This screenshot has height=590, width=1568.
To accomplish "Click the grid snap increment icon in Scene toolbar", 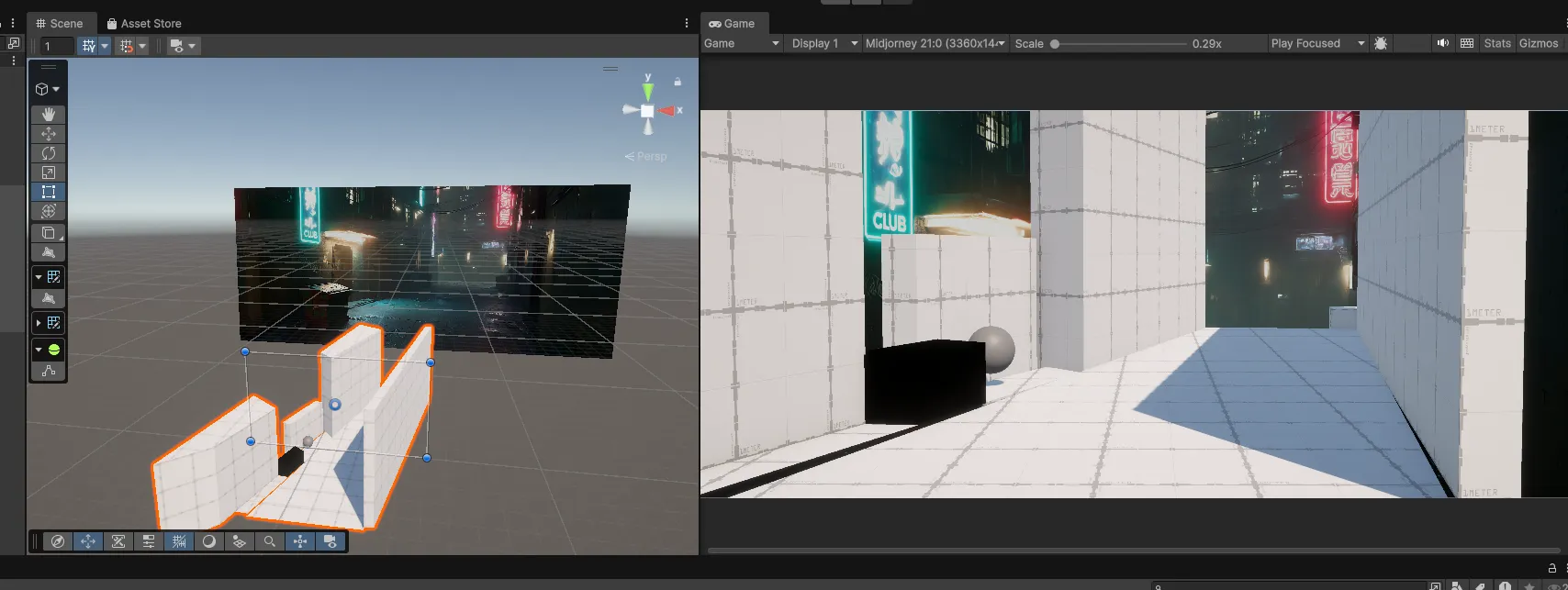I will (x=127, y=46).
